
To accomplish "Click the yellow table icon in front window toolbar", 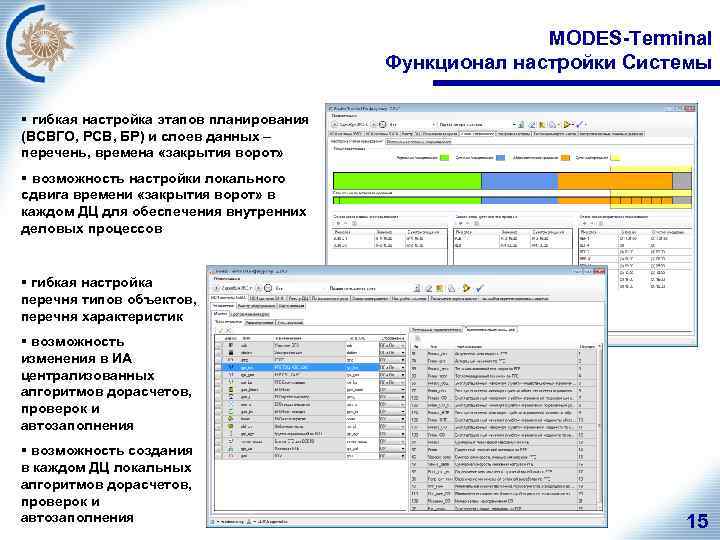I will (439, 288).
